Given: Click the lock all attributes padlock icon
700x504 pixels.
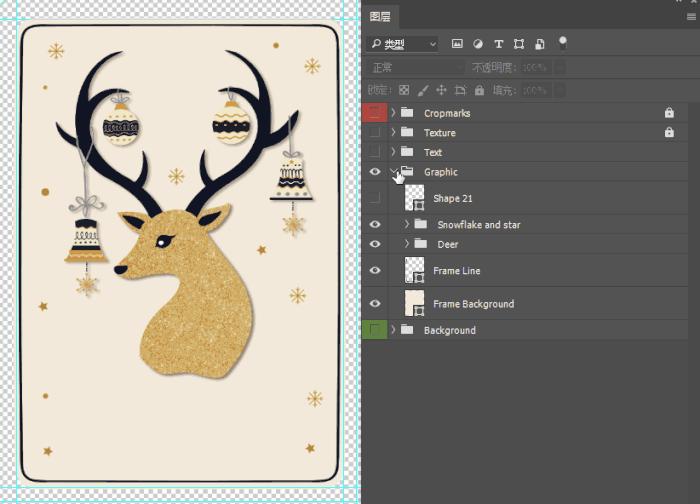Looking at the screenshot, I should pos(479,90).
